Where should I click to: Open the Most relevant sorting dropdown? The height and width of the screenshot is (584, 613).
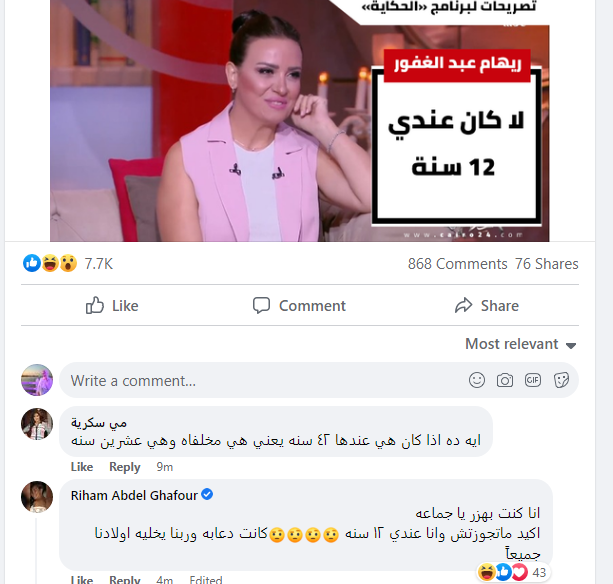[520, 344]
